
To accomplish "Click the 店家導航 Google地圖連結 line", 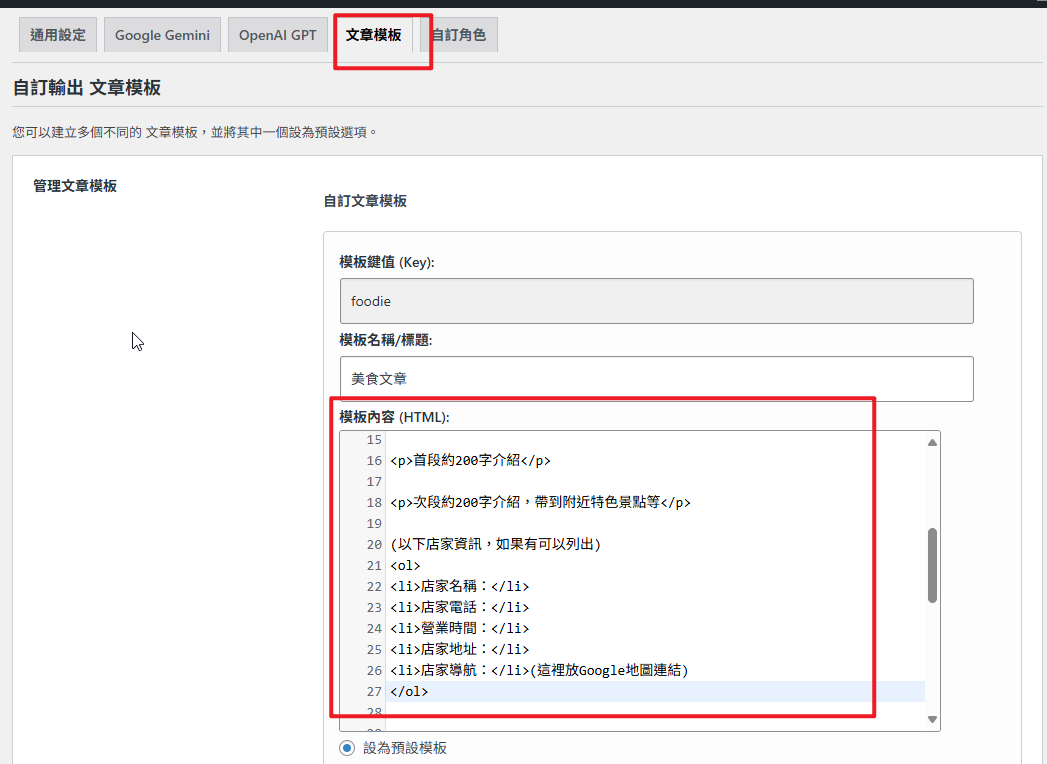I will pyautogui.click(x=540, y=671).
